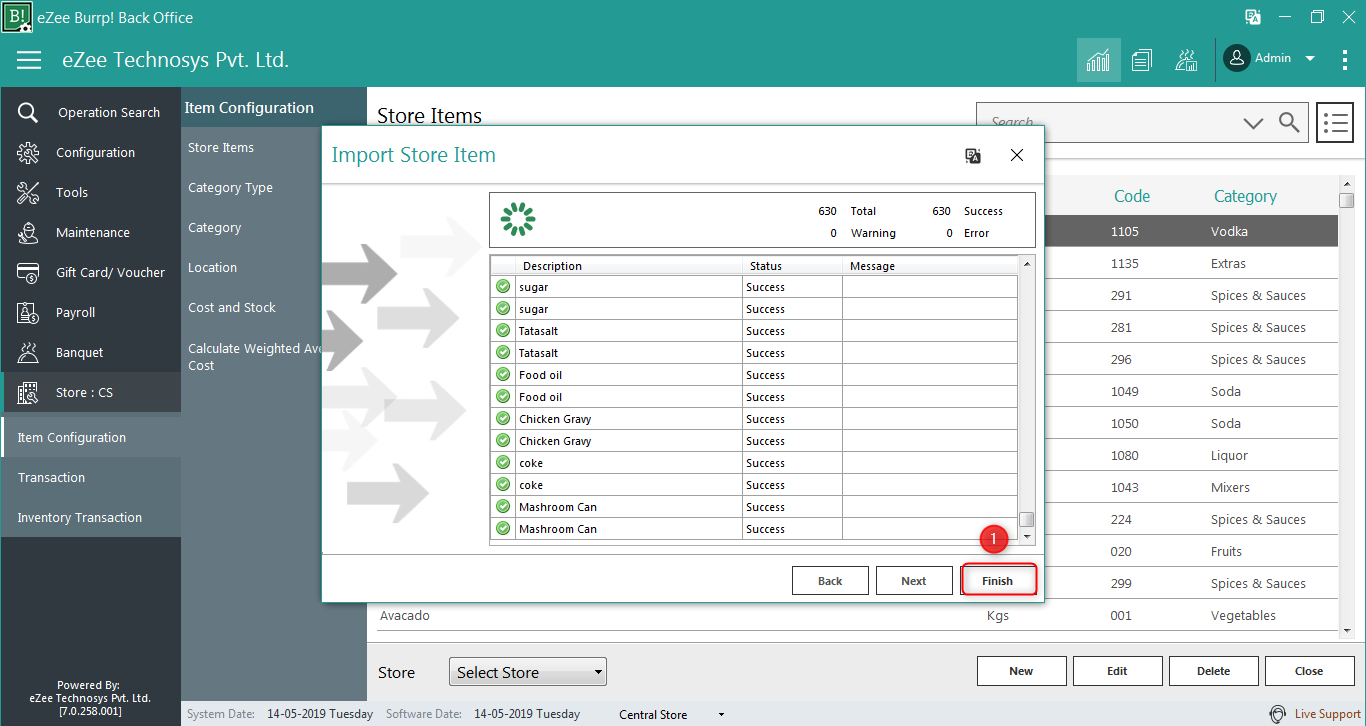
Task: Click the Close button at bottom
Action: pos(1309,671)
